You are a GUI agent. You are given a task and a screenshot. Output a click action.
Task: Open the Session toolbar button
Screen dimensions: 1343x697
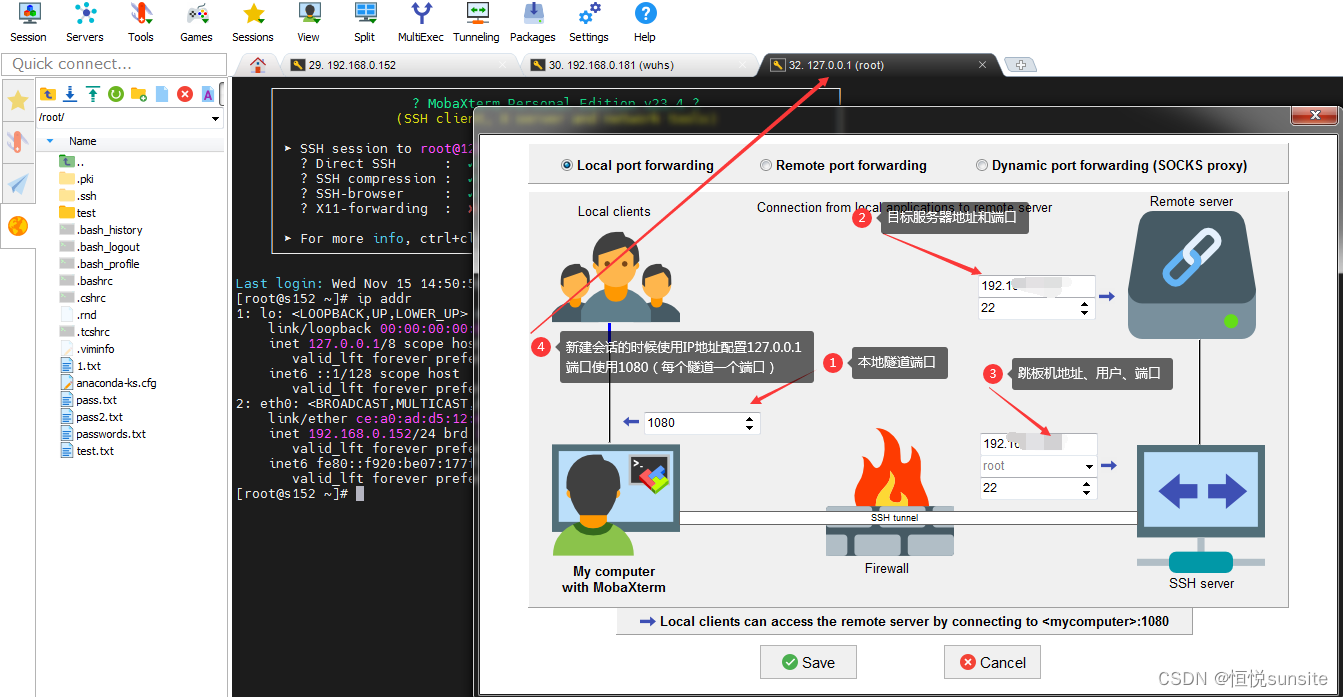click(28, 23)
